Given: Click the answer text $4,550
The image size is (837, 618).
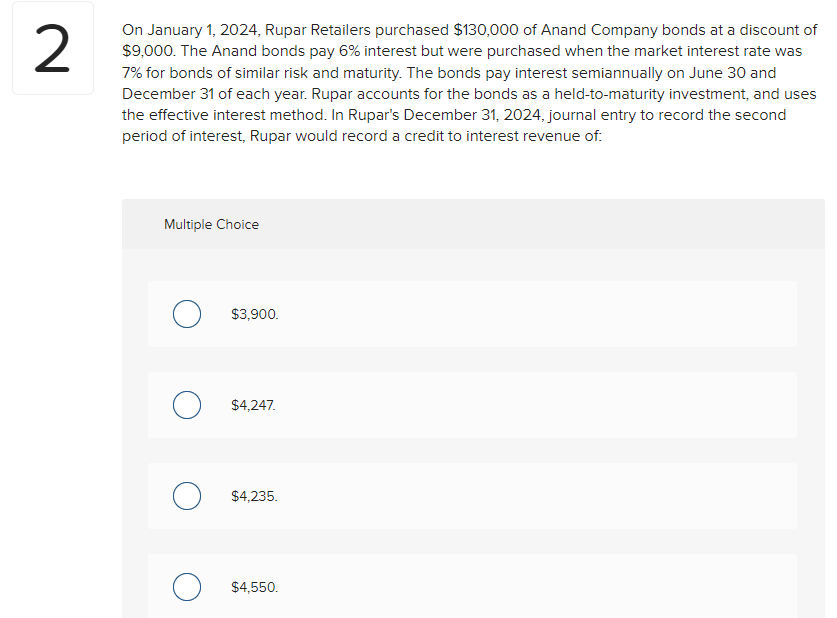Looking at the screenshot, I should [253, 587].
